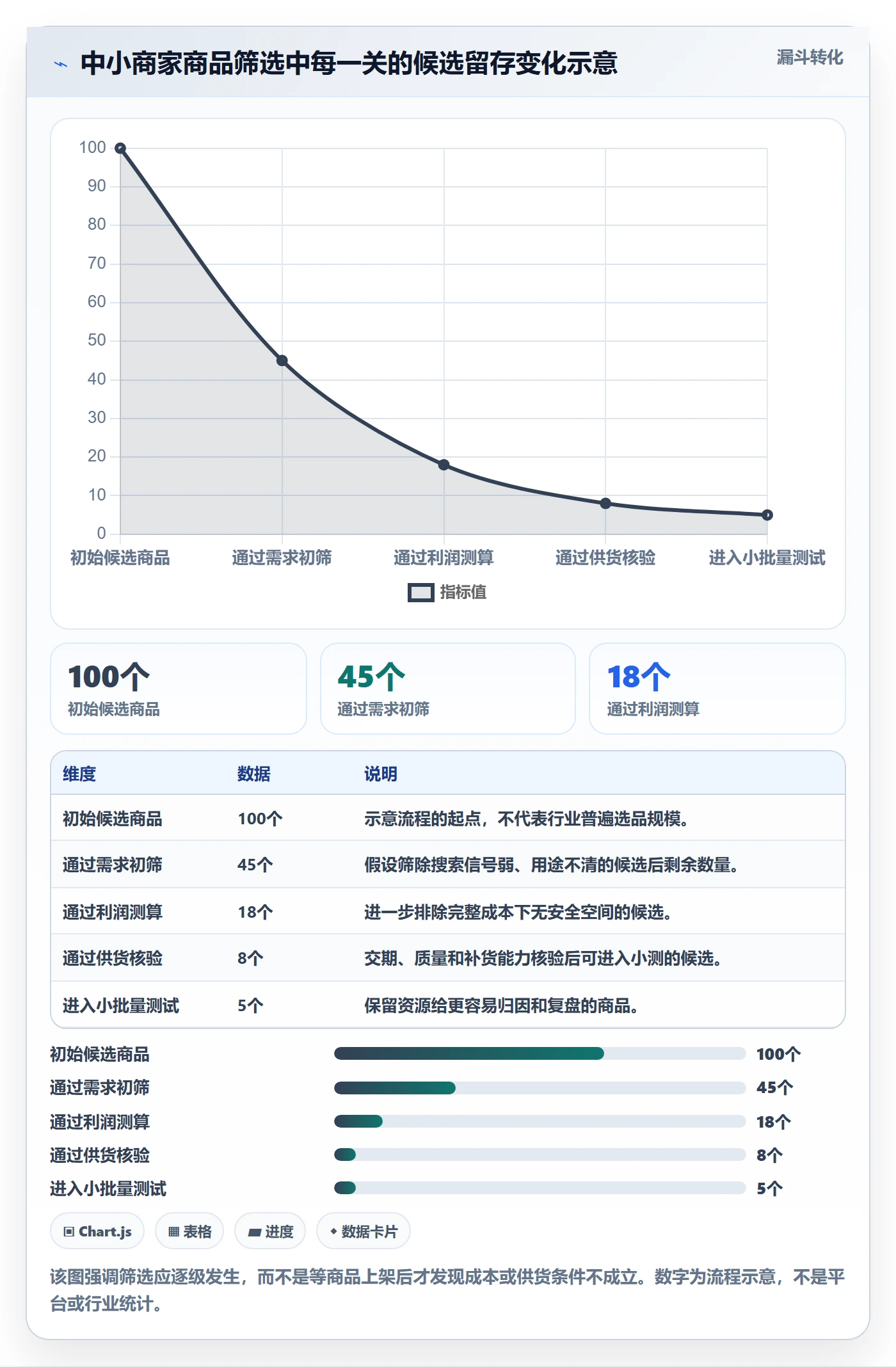Click the Chart.js tag icon
896x1367 pixels.
click(69, 1231)
